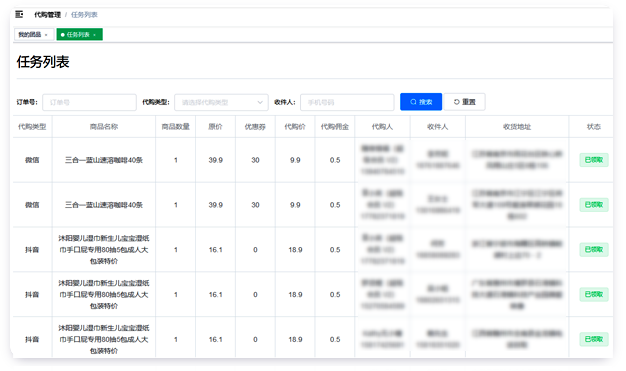Image resolution: width=626 pixels, height=371 pixels.
Task: Click the 收货地址 column header
Action: click(x=517, y=127)
